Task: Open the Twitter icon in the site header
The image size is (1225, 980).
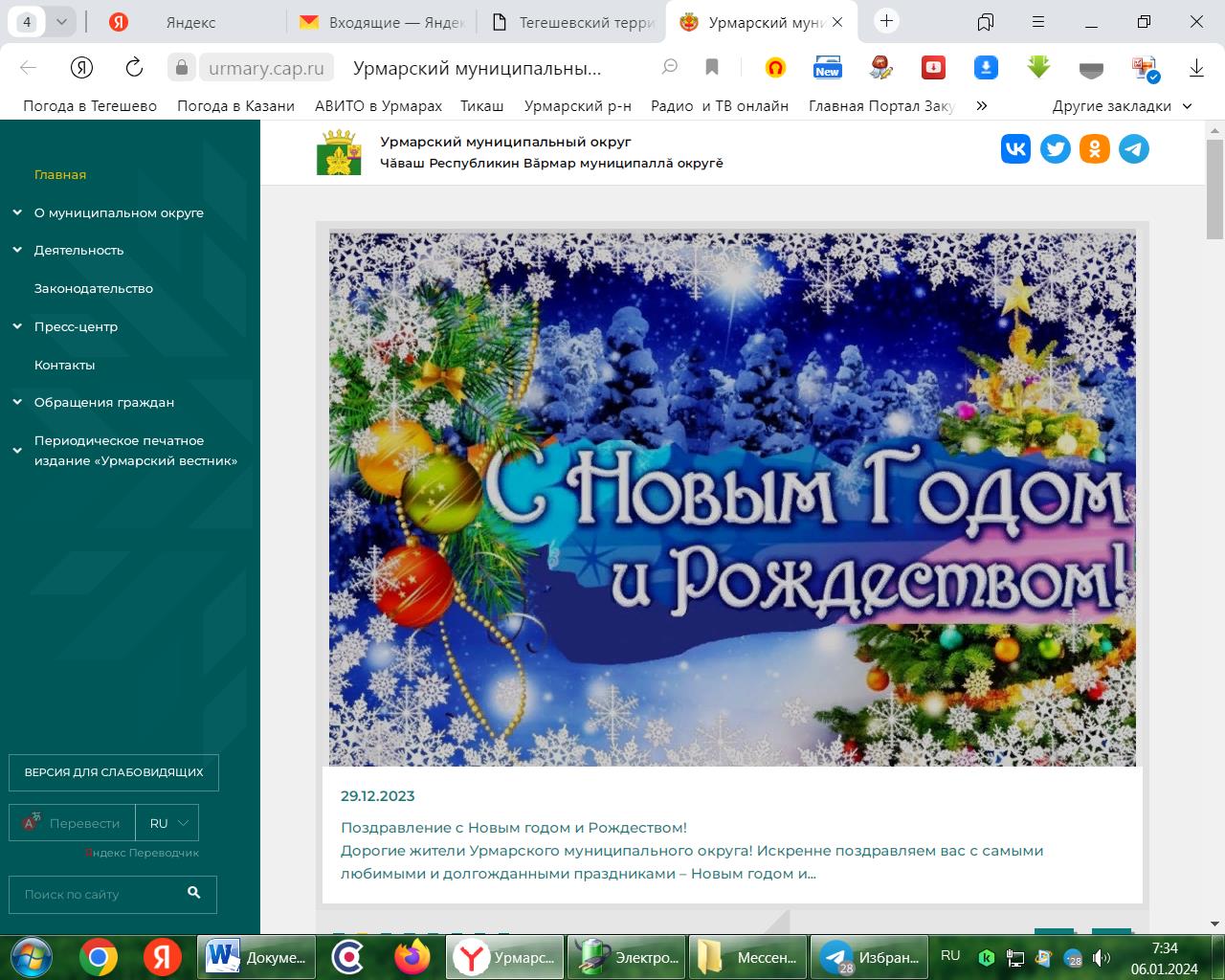Action: [x=1056, y=148]
